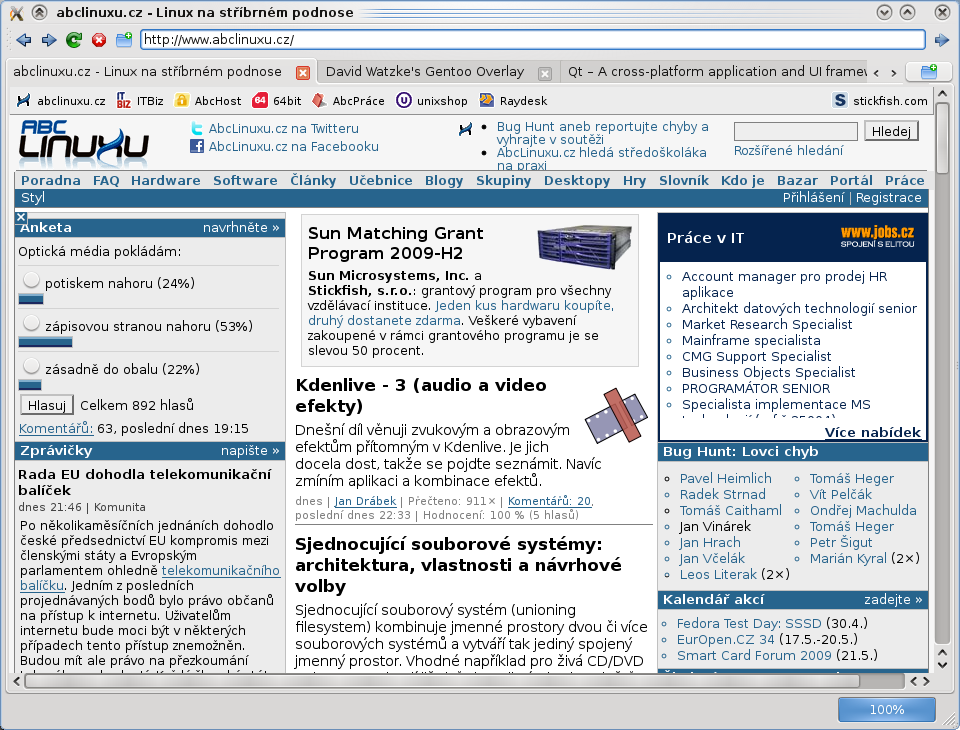Select the "potiskem nahoru" poll option
The width and height of the screenshot is (960, 730).
[31, 281]
